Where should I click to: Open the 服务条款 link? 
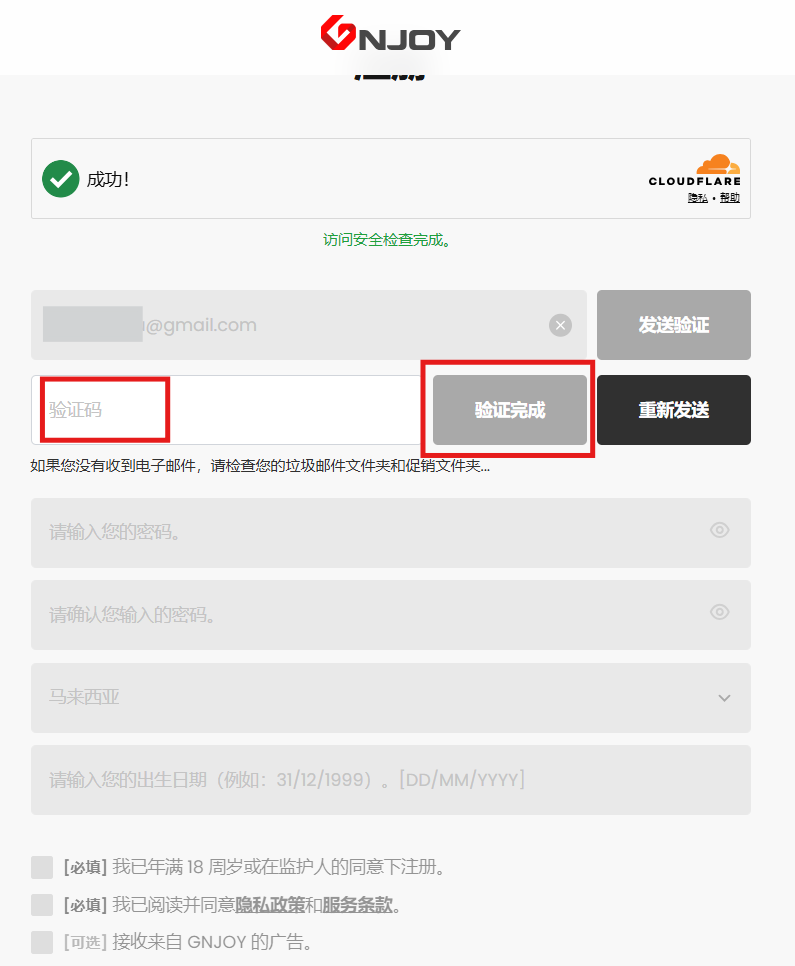pyautogui.click(x=357, y=905)
